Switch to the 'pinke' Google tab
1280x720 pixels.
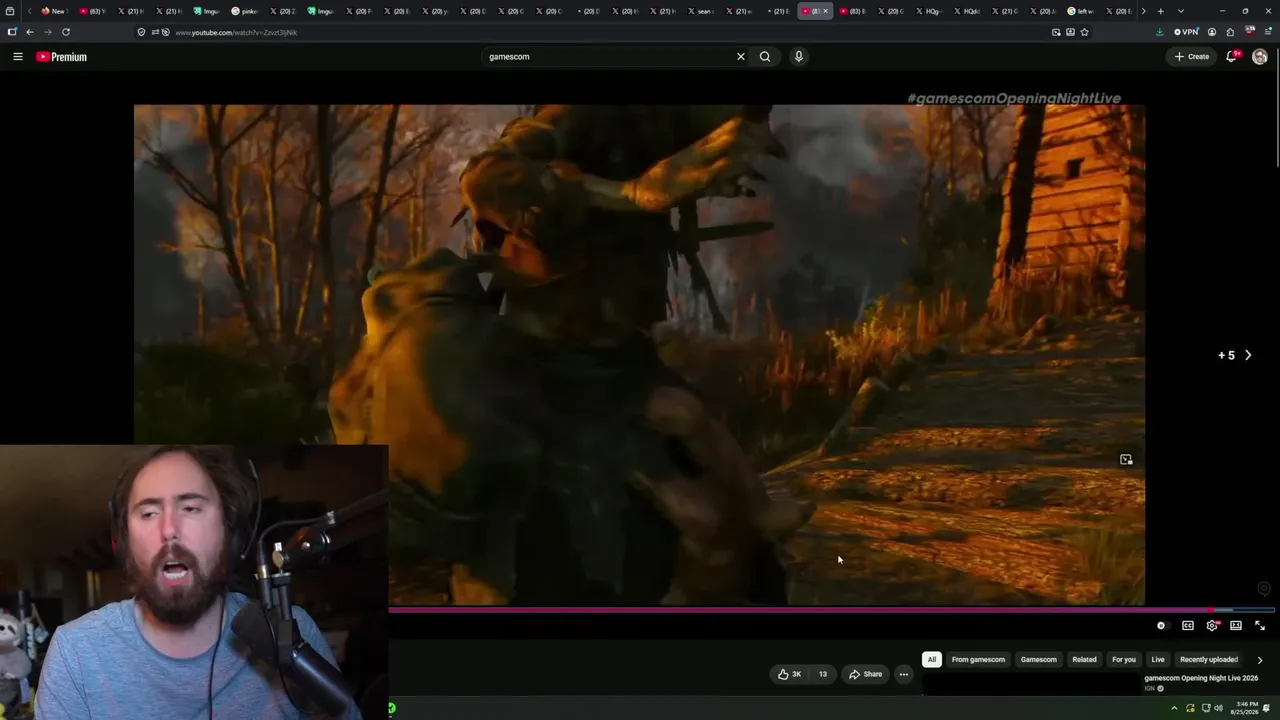point(244,11)
